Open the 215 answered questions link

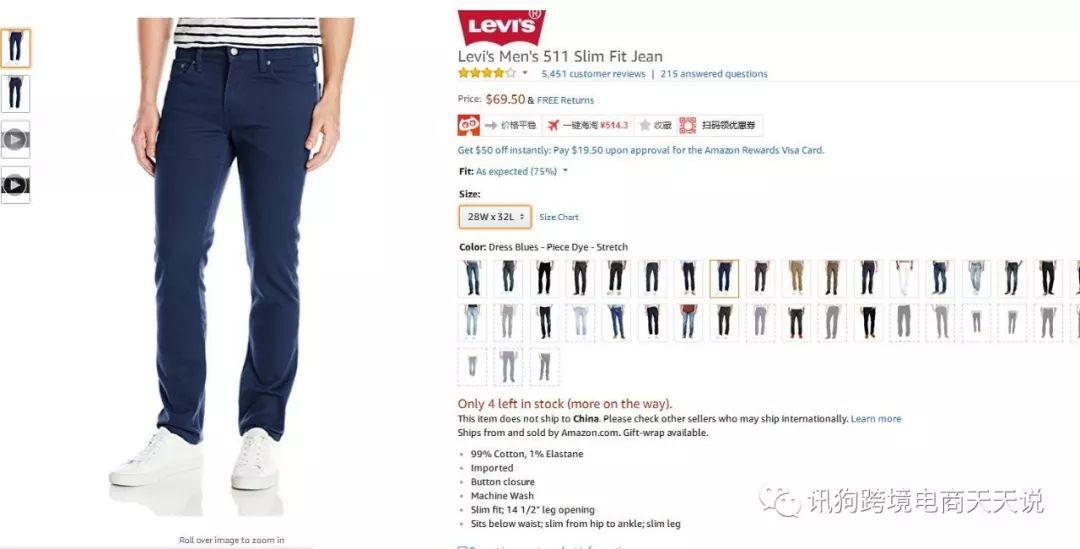tap(714, 74)
